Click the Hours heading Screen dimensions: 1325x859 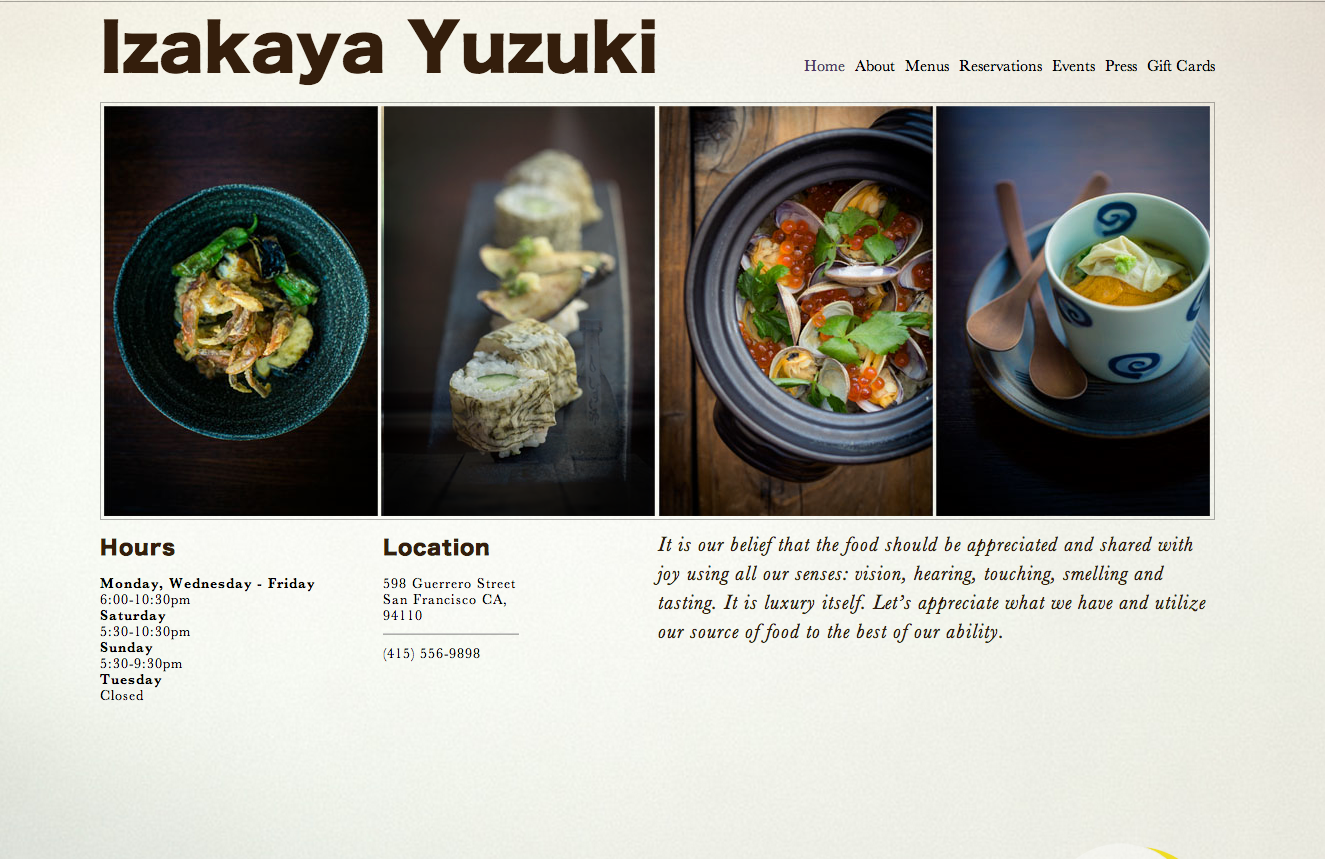pyautogui.click(x=138, y=548)
